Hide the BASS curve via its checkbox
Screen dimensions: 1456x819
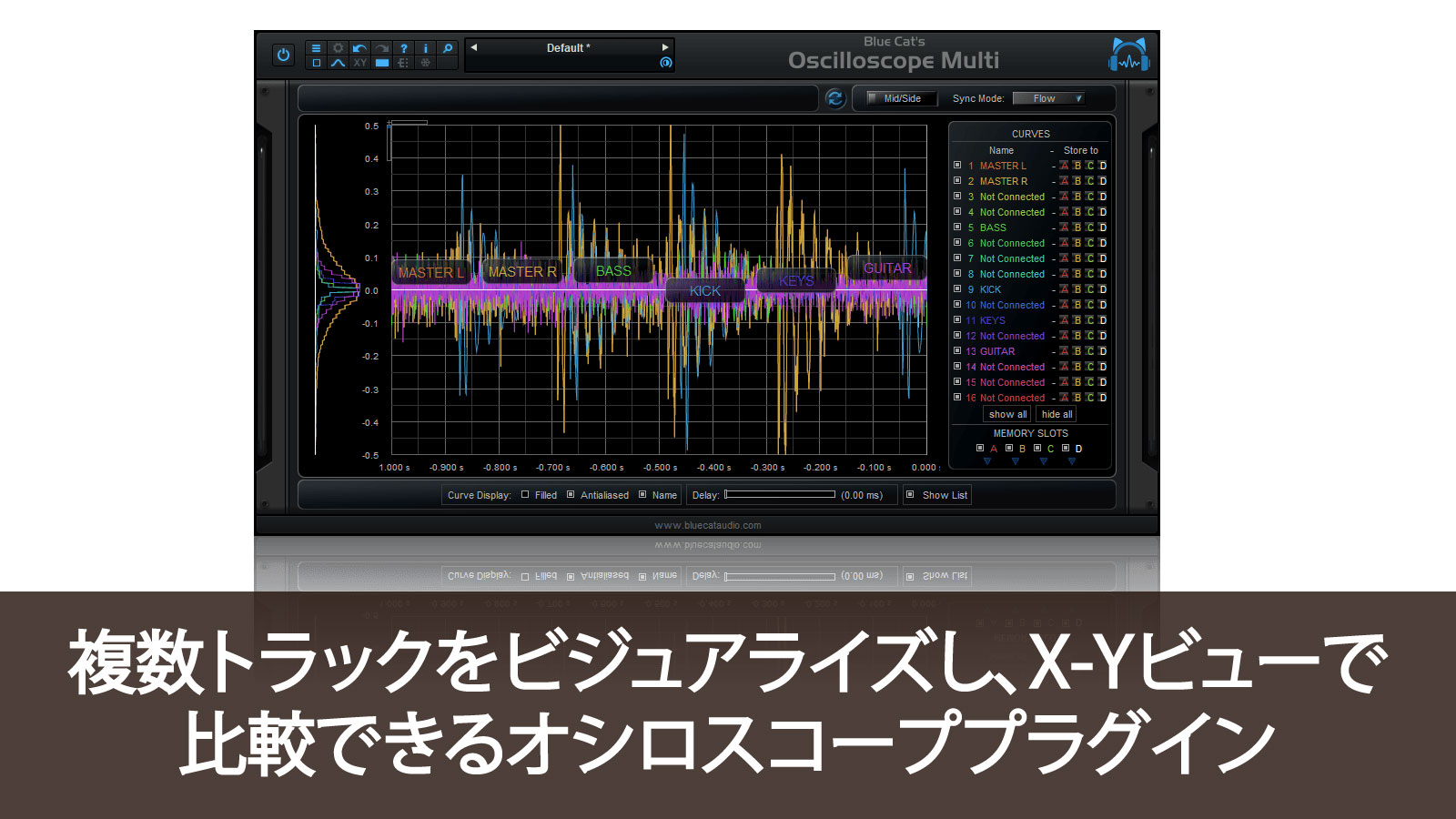(x=957, y=227)
